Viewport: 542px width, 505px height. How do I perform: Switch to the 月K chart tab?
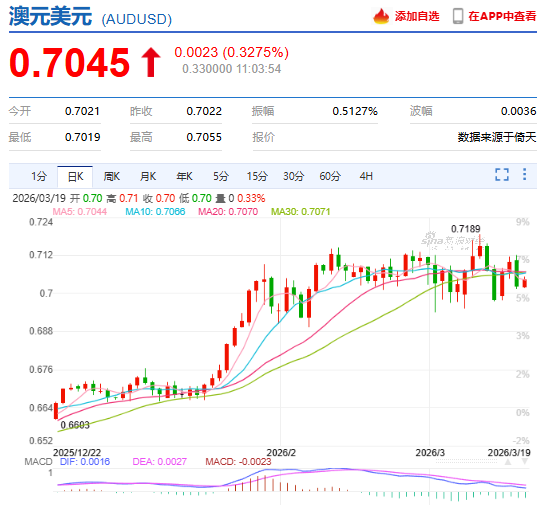[x=148, y=176]
